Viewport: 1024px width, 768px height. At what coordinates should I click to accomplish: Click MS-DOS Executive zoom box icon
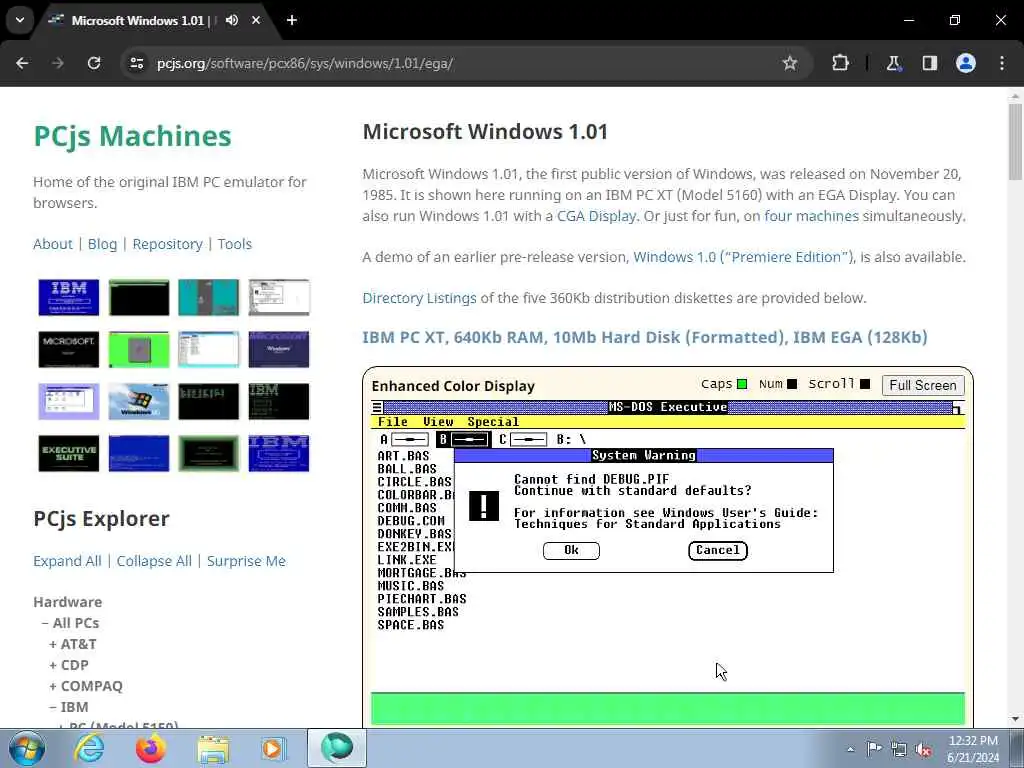click(x=957, y=408)
